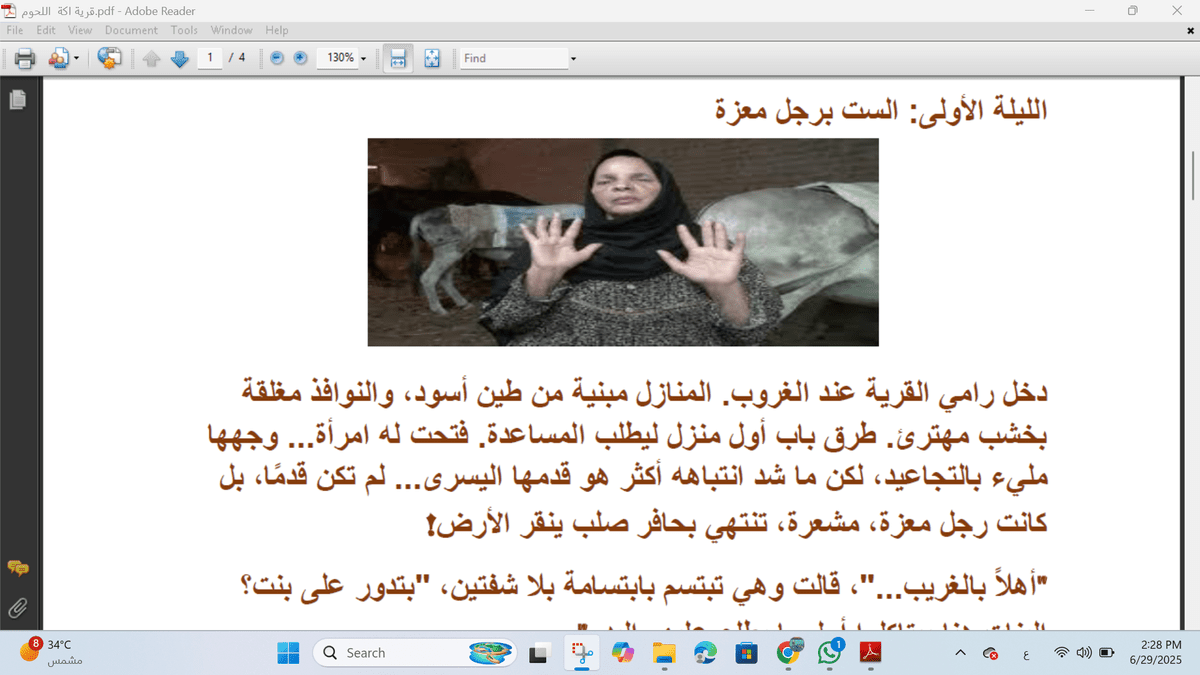
Task: Expand the send-file dropdown arrow
Action: (x=77, y=58)
